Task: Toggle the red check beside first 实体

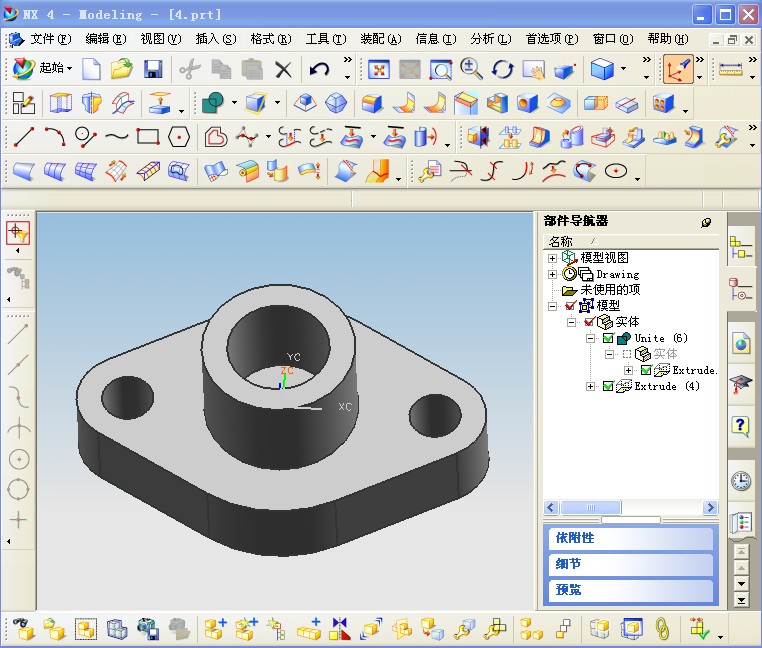Action: 589,322
